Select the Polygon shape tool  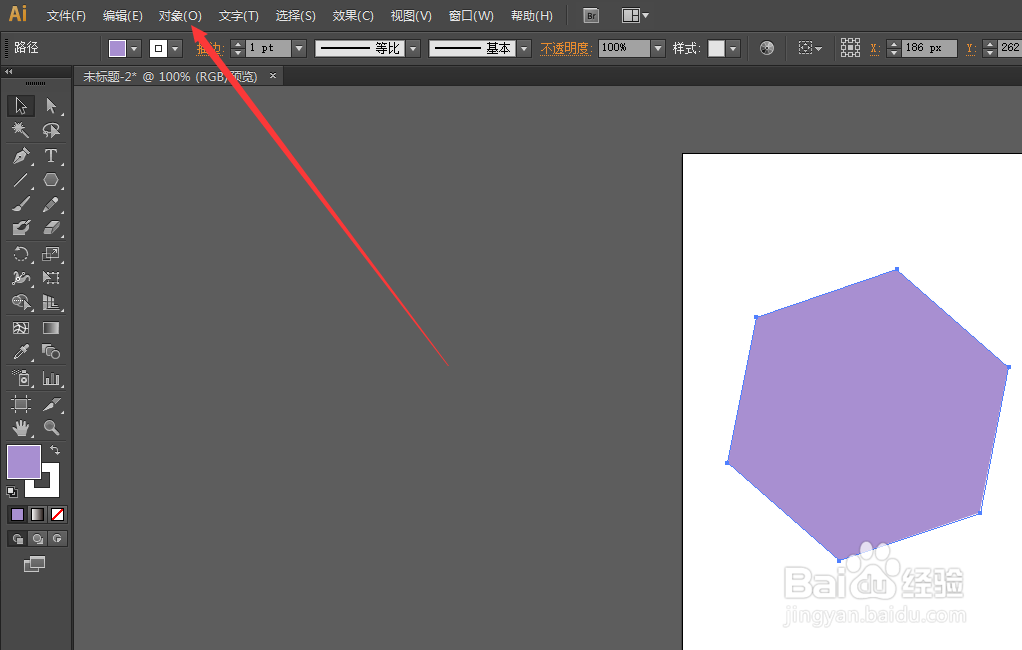[x=51, y=180]
